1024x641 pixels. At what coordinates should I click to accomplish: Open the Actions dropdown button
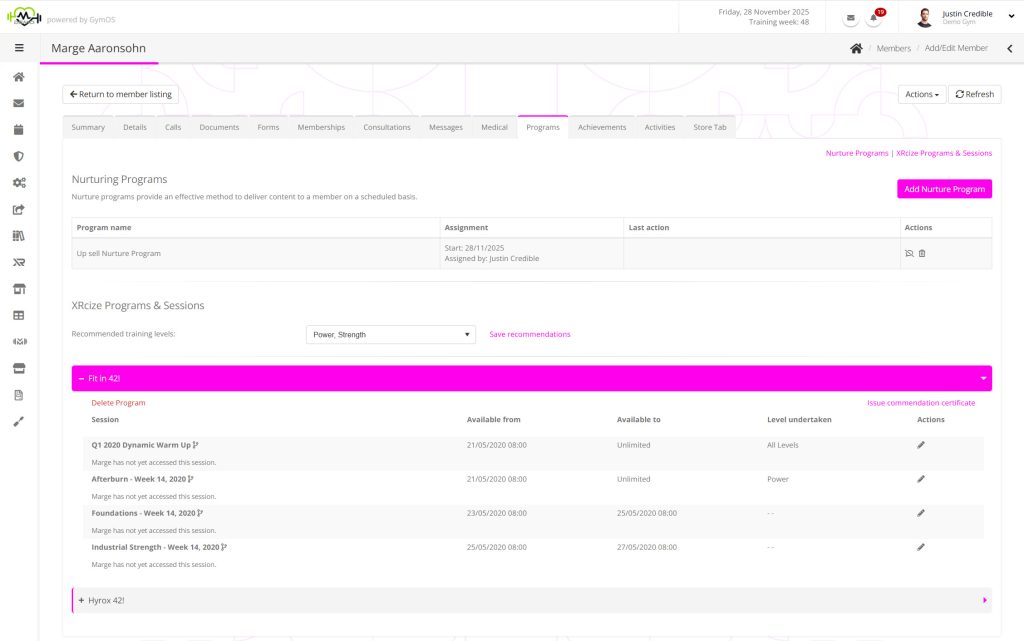[x=921, y=94]
